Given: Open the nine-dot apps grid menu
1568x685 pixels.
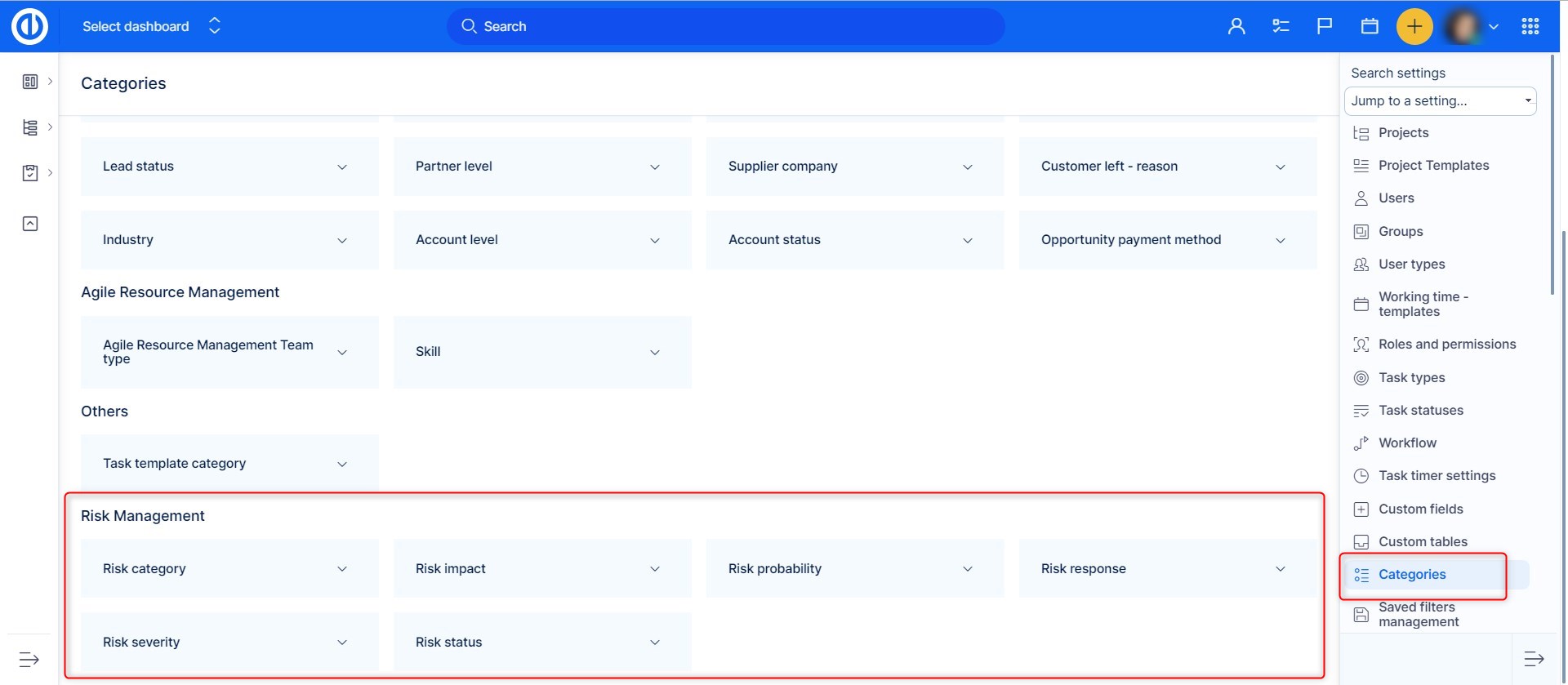Looking at the screenshot, I should [1530, 26].
